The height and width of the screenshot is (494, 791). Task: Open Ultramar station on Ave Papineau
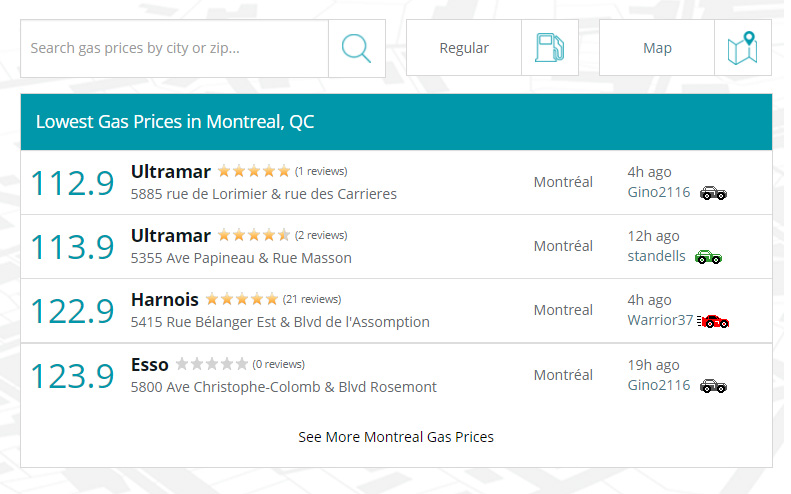(170, 236)
